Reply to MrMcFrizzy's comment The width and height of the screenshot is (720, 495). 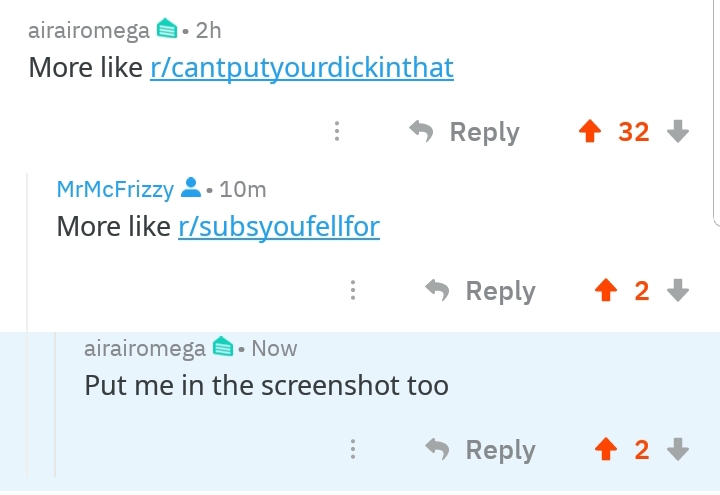tap(482, 290)
